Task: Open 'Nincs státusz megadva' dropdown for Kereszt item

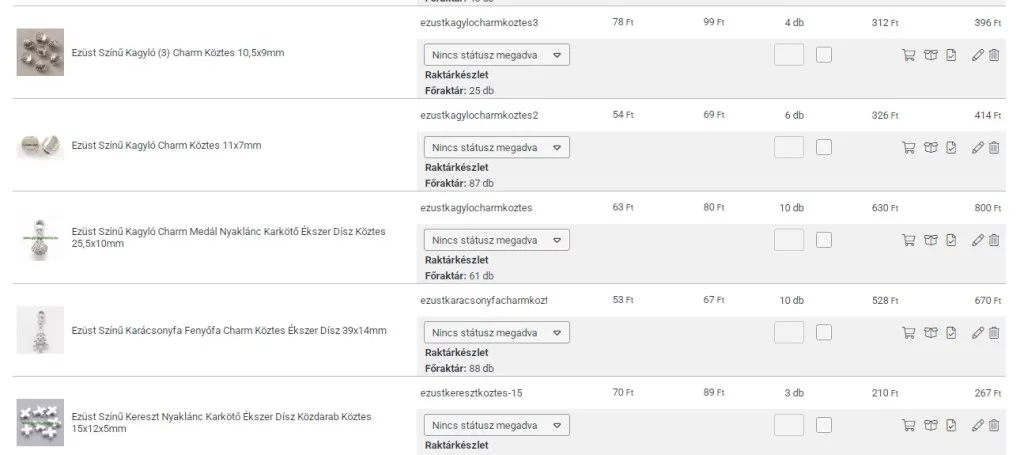Action: click(497, 425)
